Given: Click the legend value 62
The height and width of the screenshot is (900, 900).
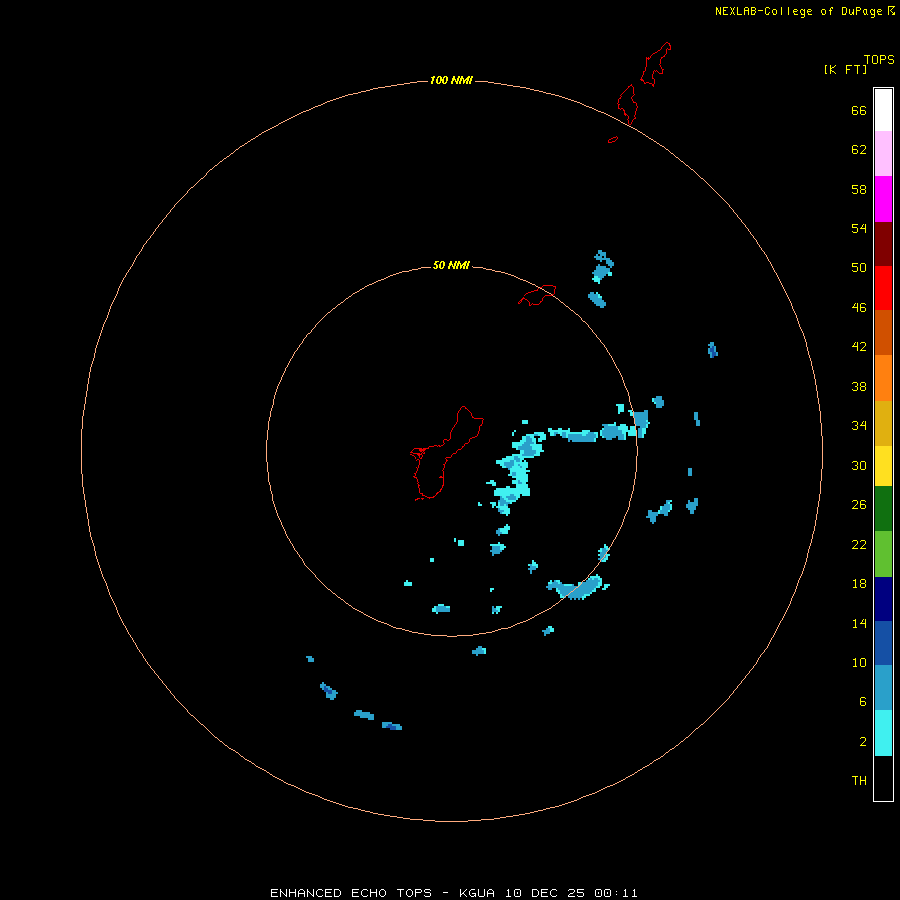Looking at the screenshot, I should [859, 149].
